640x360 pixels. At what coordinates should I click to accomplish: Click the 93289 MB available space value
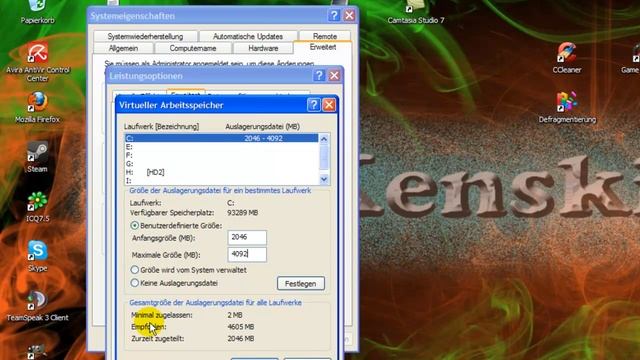[x=242, y=213]
